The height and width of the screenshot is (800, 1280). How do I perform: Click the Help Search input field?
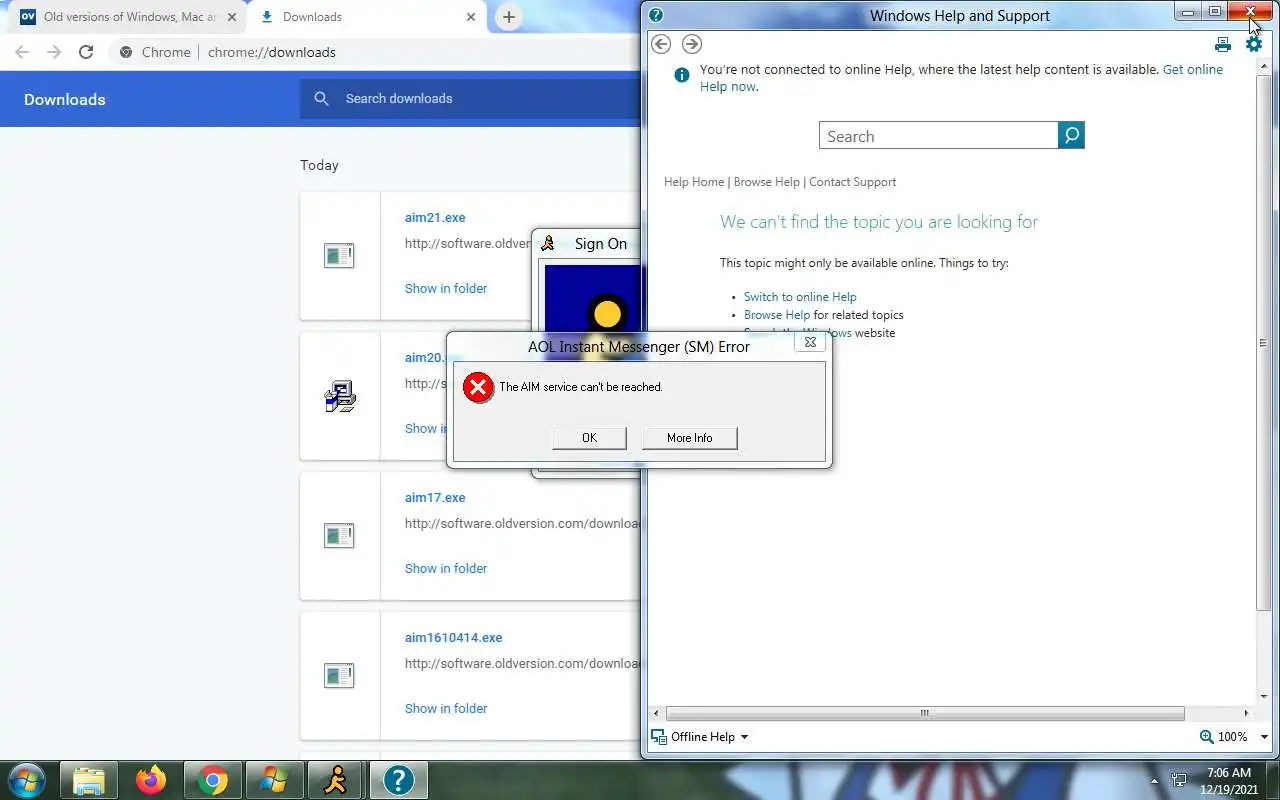coord(938,136)
